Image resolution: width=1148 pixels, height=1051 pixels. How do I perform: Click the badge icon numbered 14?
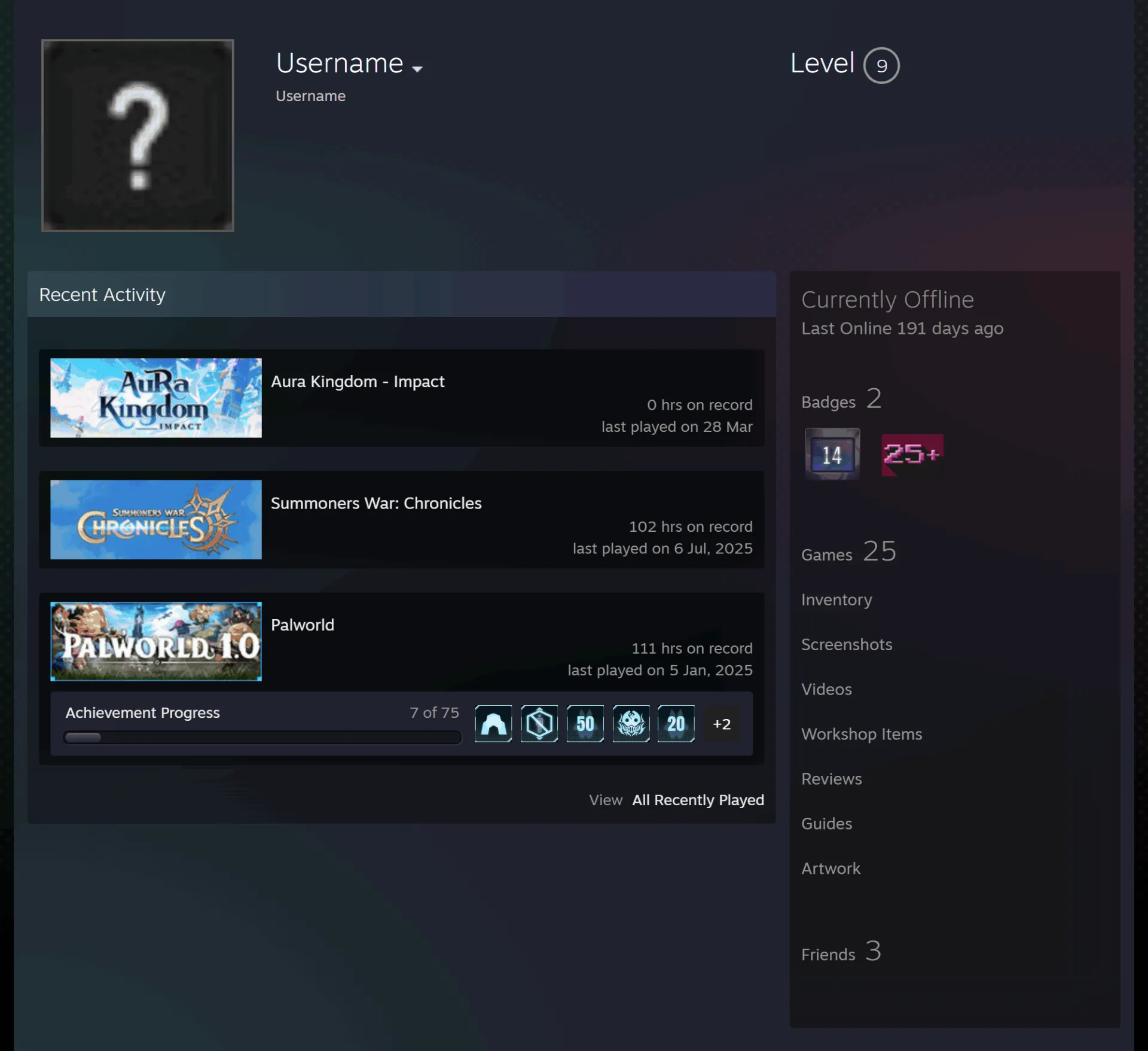(832, 454)
